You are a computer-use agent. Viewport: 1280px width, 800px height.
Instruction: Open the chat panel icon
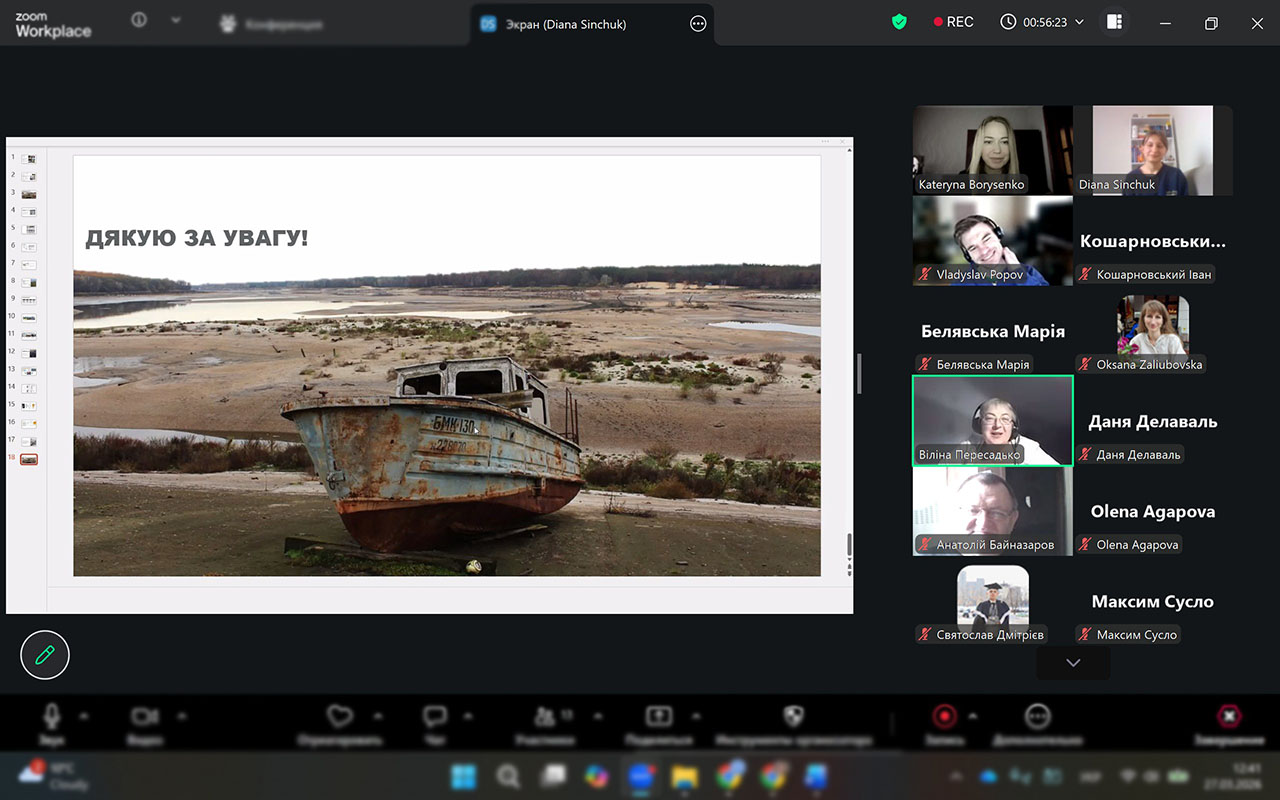(x=434, y=716)
